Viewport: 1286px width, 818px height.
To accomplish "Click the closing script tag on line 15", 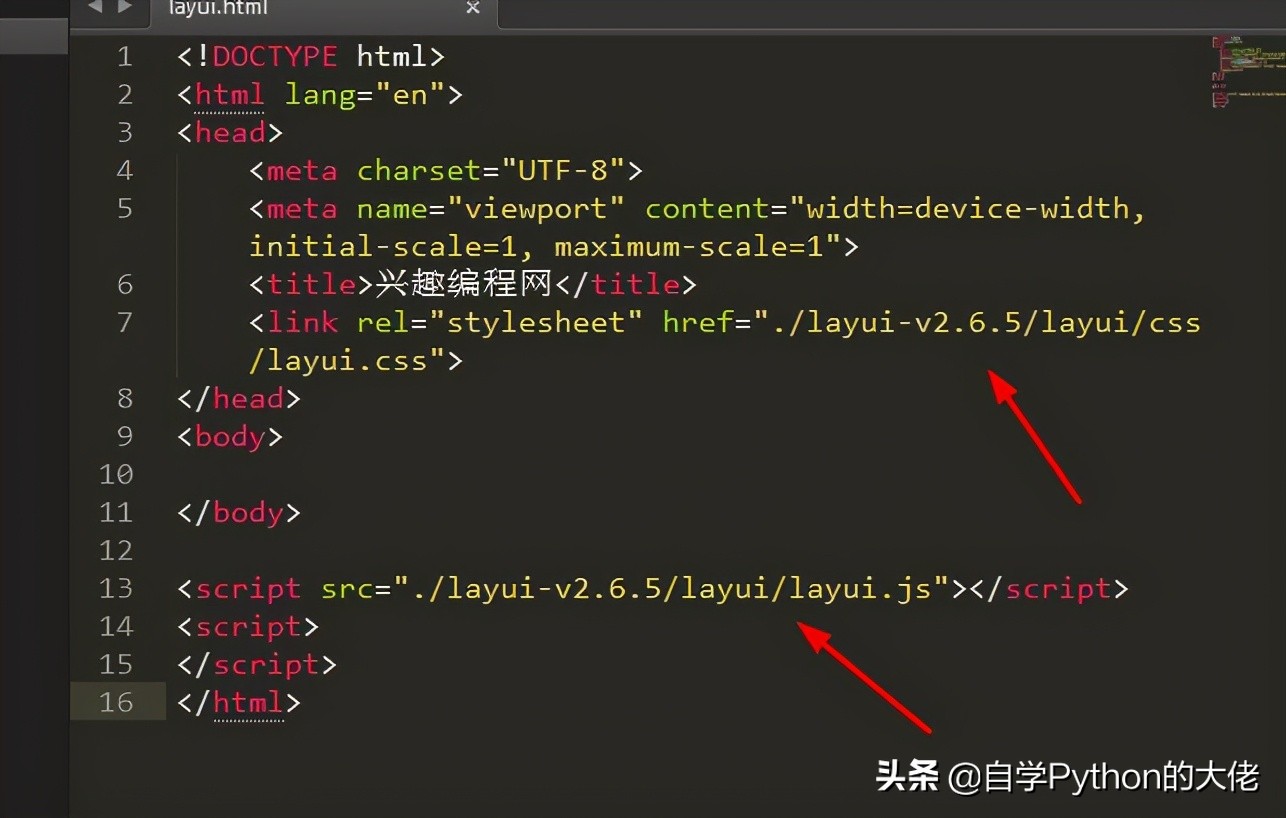I will coord(257,664).
